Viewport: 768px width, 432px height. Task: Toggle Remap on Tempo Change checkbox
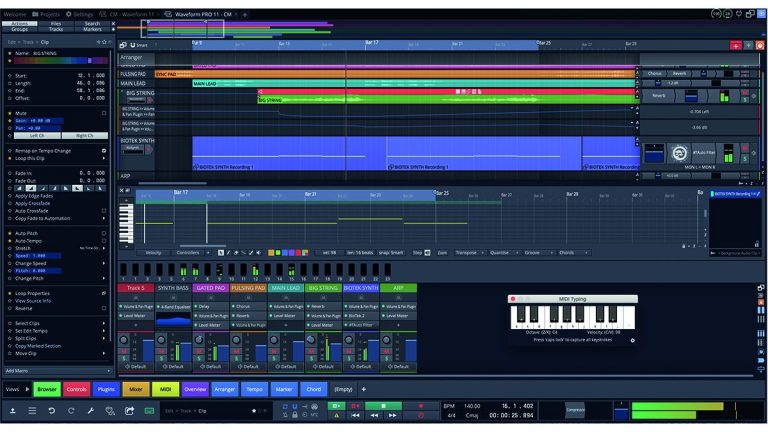104,151
